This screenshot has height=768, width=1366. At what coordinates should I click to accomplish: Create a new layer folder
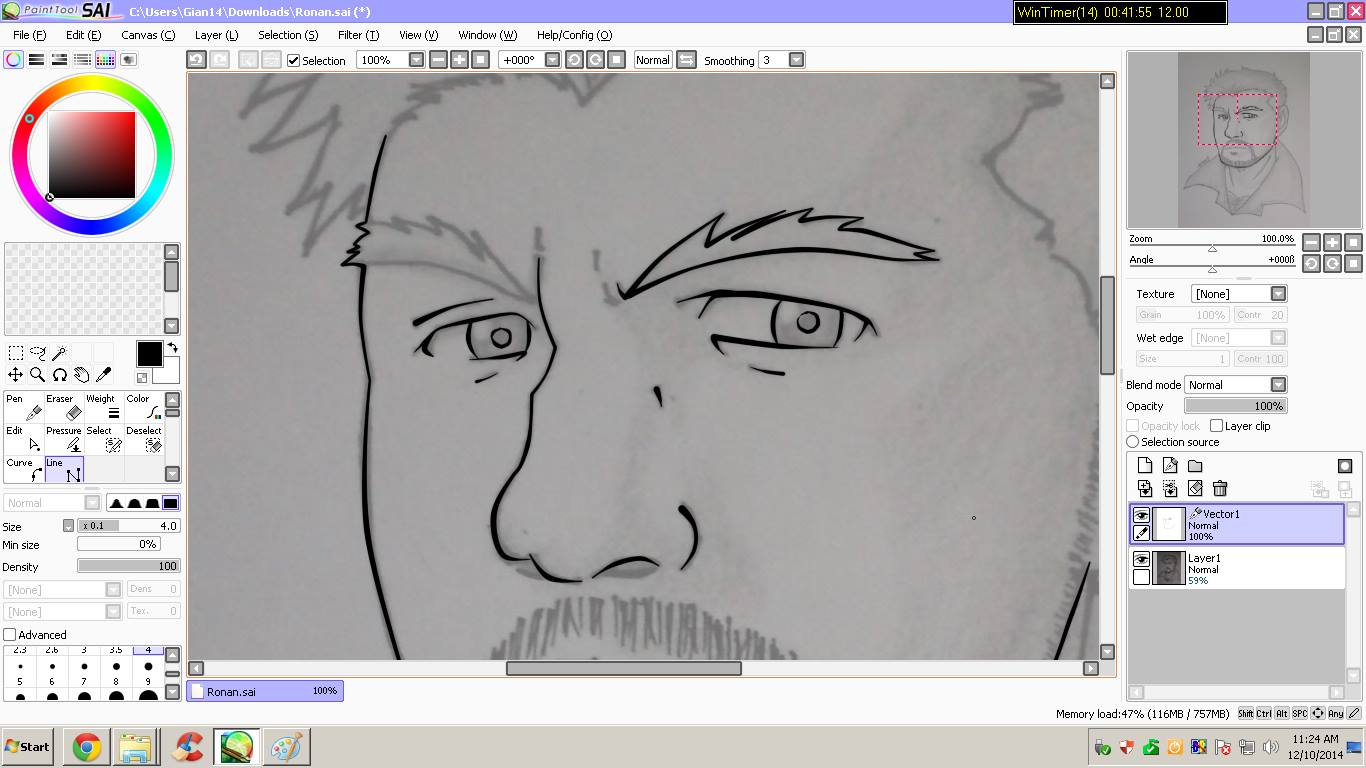click(x=1195, y=466)
